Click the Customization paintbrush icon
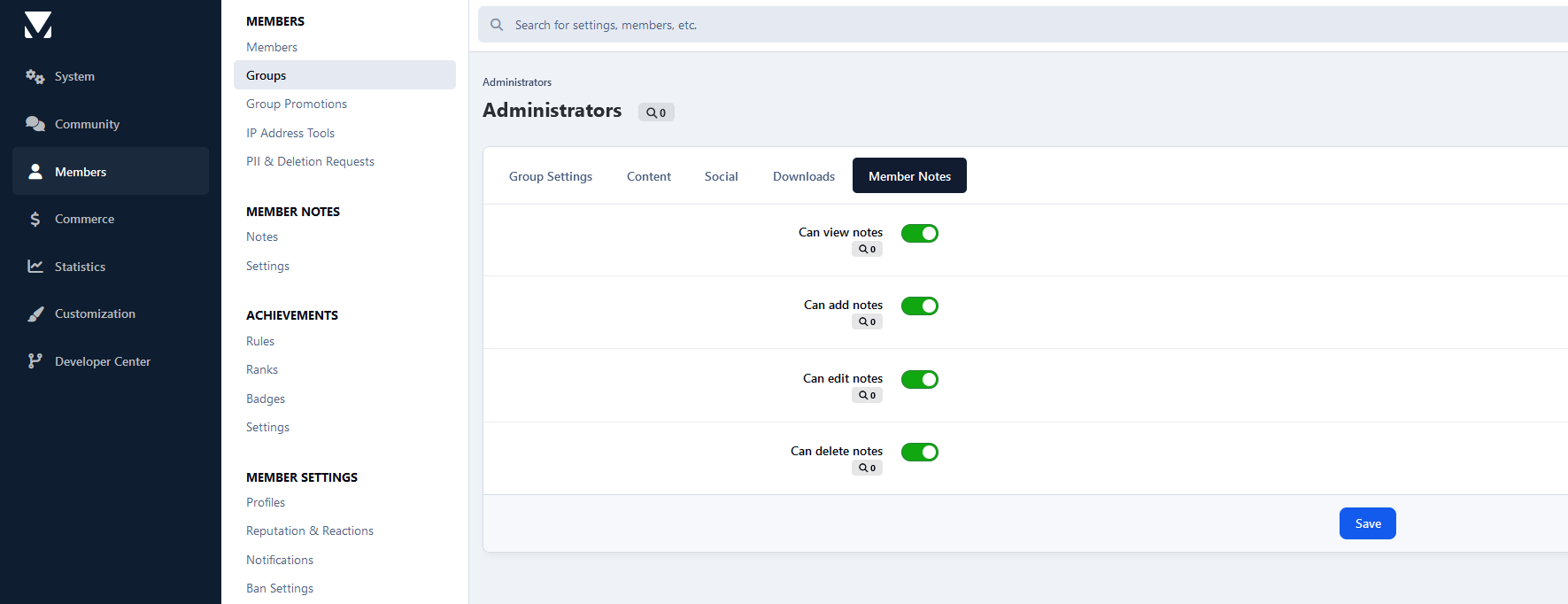Viewport: 1568px width, 604px height. [35, 314]
